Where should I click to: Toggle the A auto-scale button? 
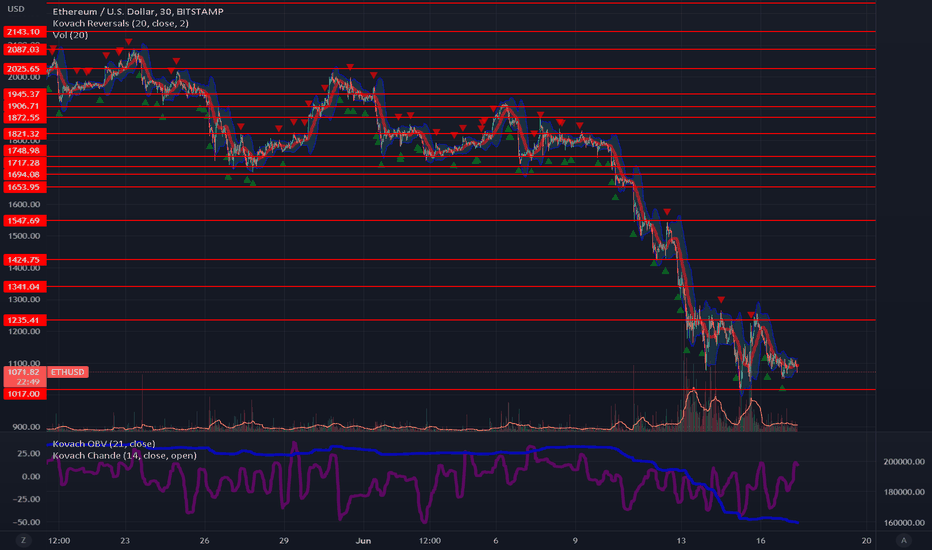(x=904, y=540)
